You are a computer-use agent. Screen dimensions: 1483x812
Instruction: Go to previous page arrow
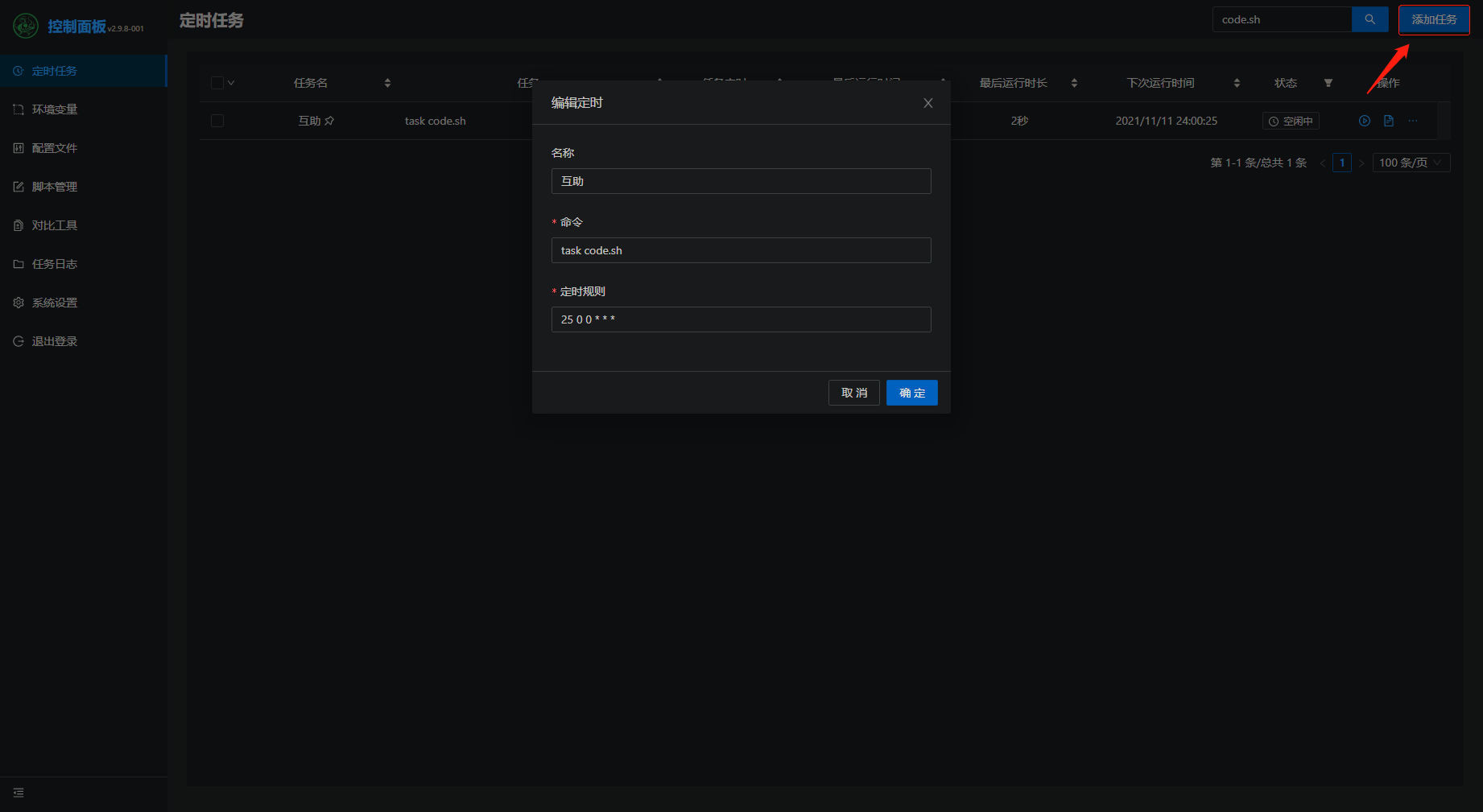(1323, 163)
